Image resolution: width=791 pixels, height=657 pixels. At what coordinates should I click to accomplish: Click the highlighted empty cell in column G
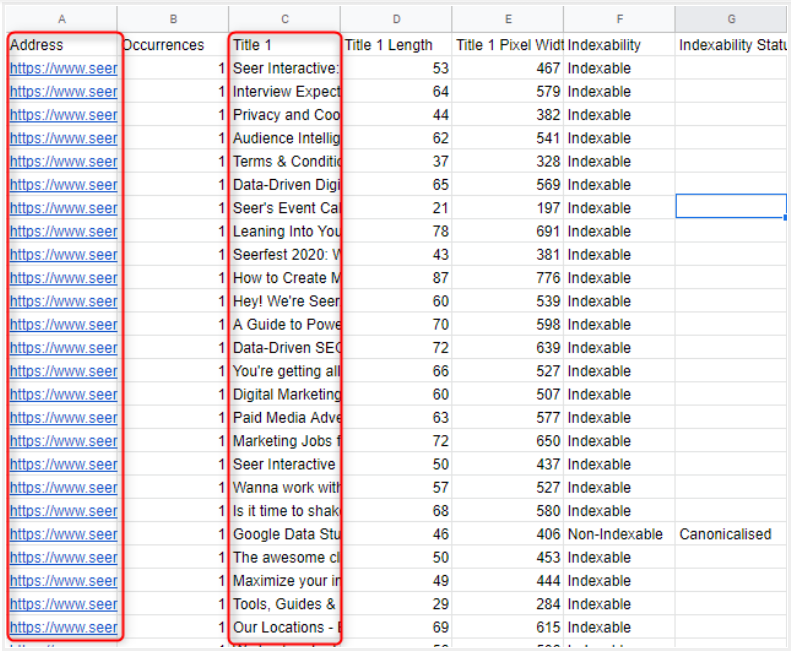(731, 207)
